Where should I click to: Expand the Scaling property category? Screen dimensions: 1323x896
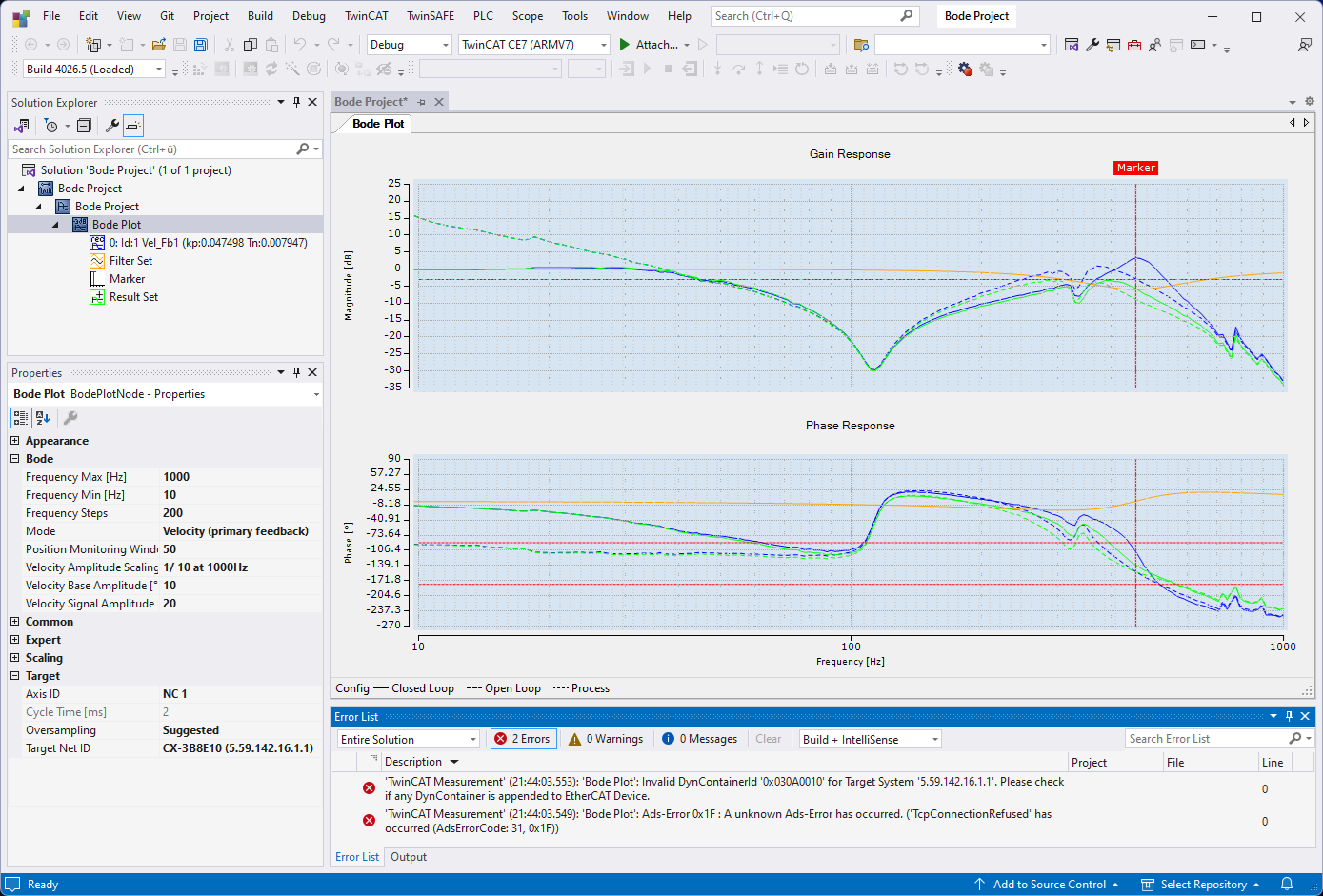tap(15, 658)
